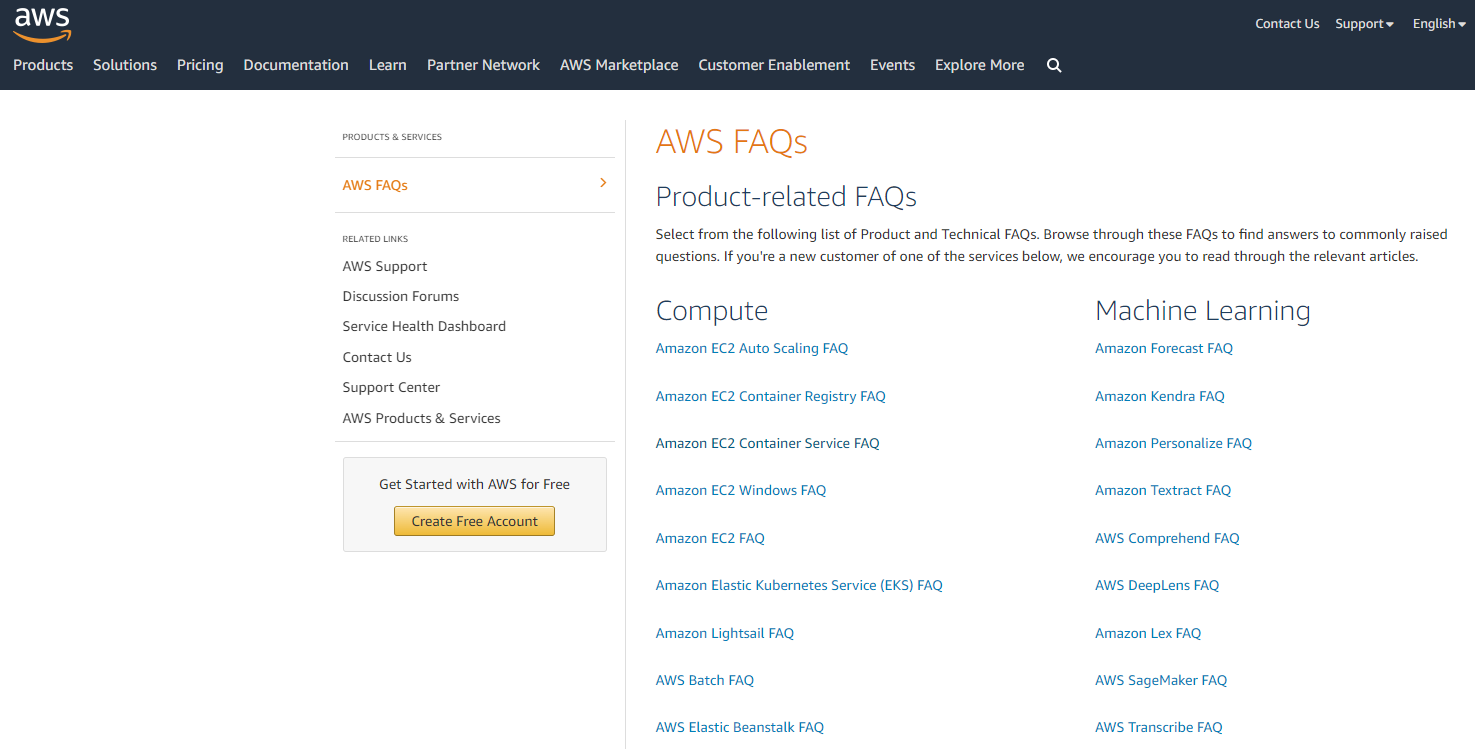
Task: Open the Amazon EC2 FAQ link
Action: [710, 538]
